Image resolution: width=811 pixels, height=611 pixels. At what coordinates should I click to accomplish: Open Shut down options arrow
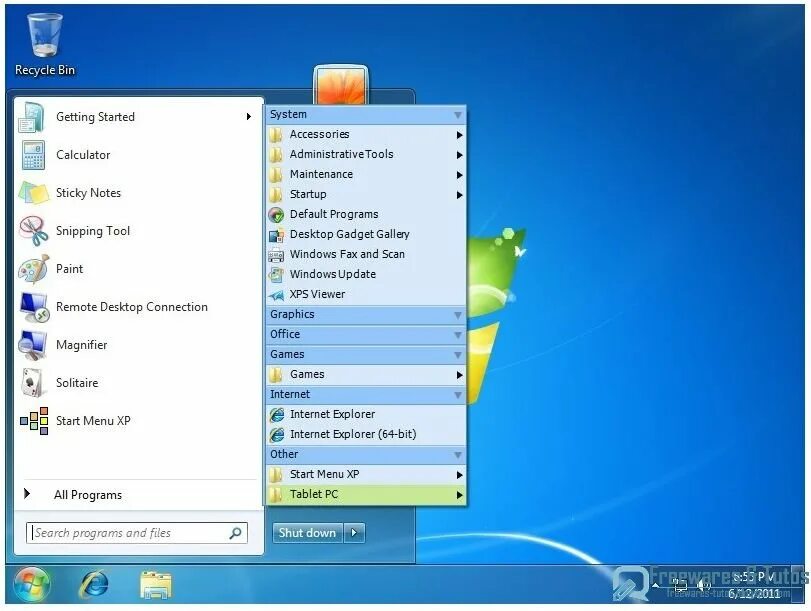coord(354,533)
